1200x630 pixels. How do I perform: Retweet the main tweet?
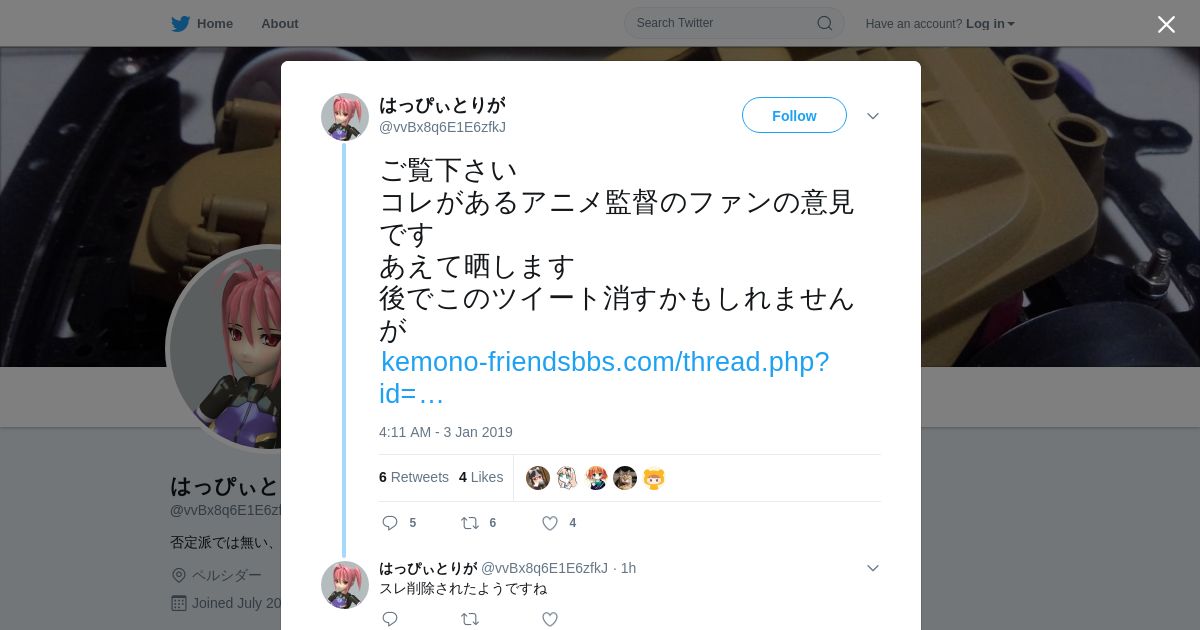click(469, 523)
